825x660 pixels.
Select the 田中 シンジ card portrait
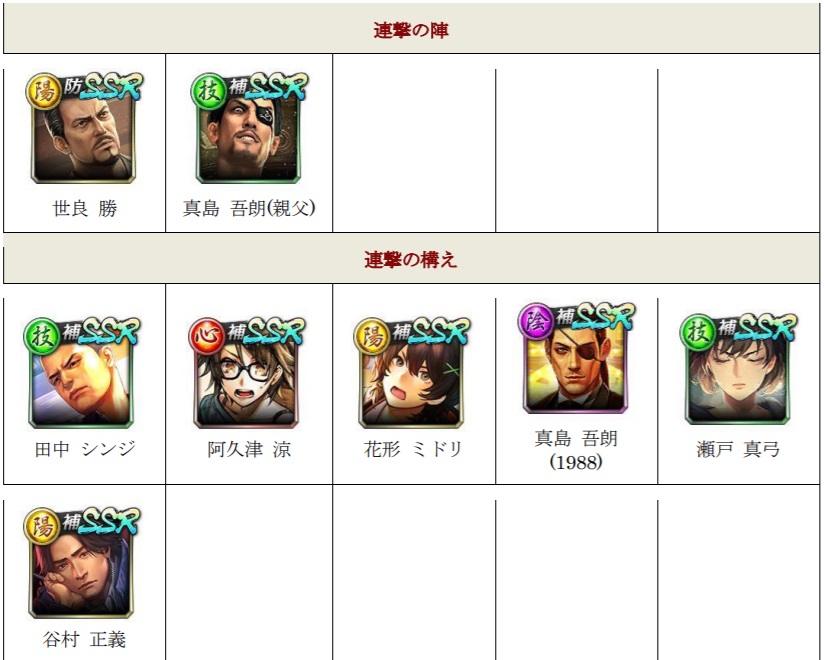(x=81, y=372)
